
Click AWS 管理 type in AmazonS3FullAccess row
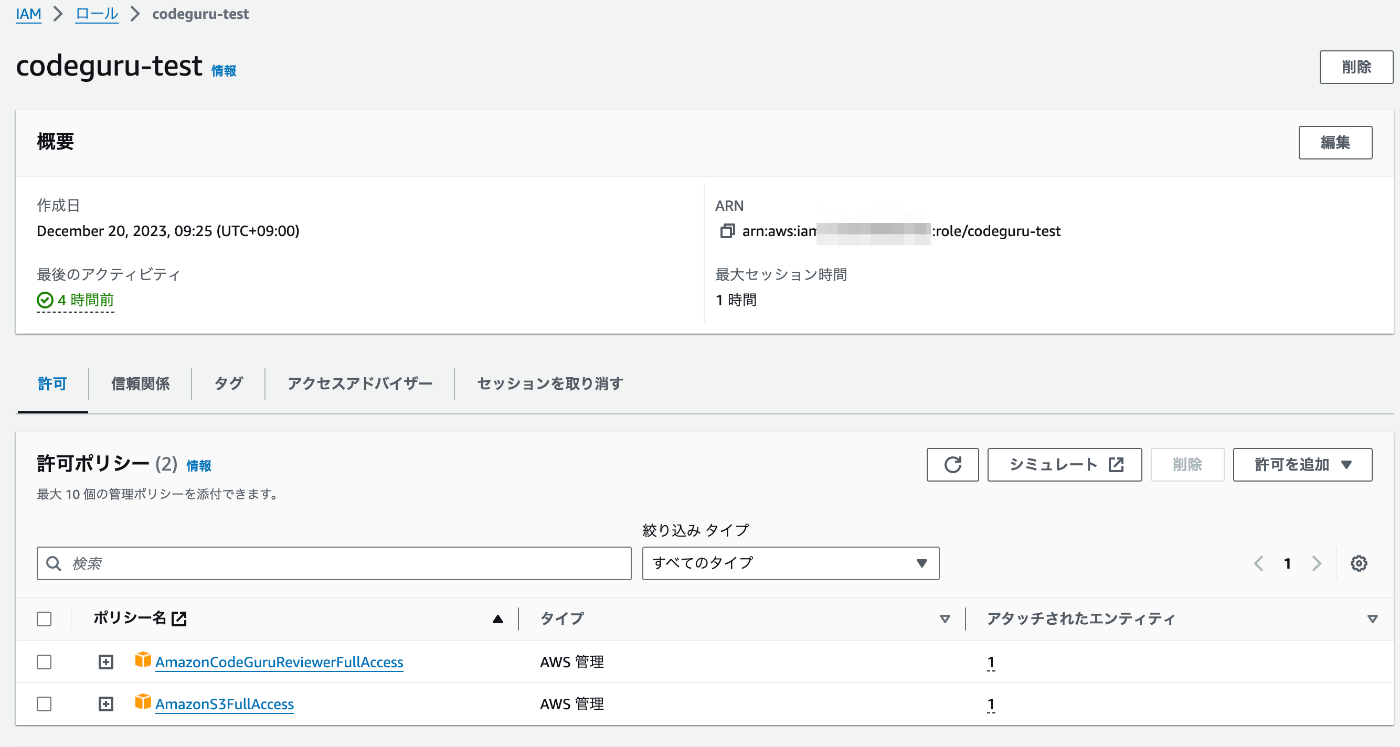coord(572,704)
